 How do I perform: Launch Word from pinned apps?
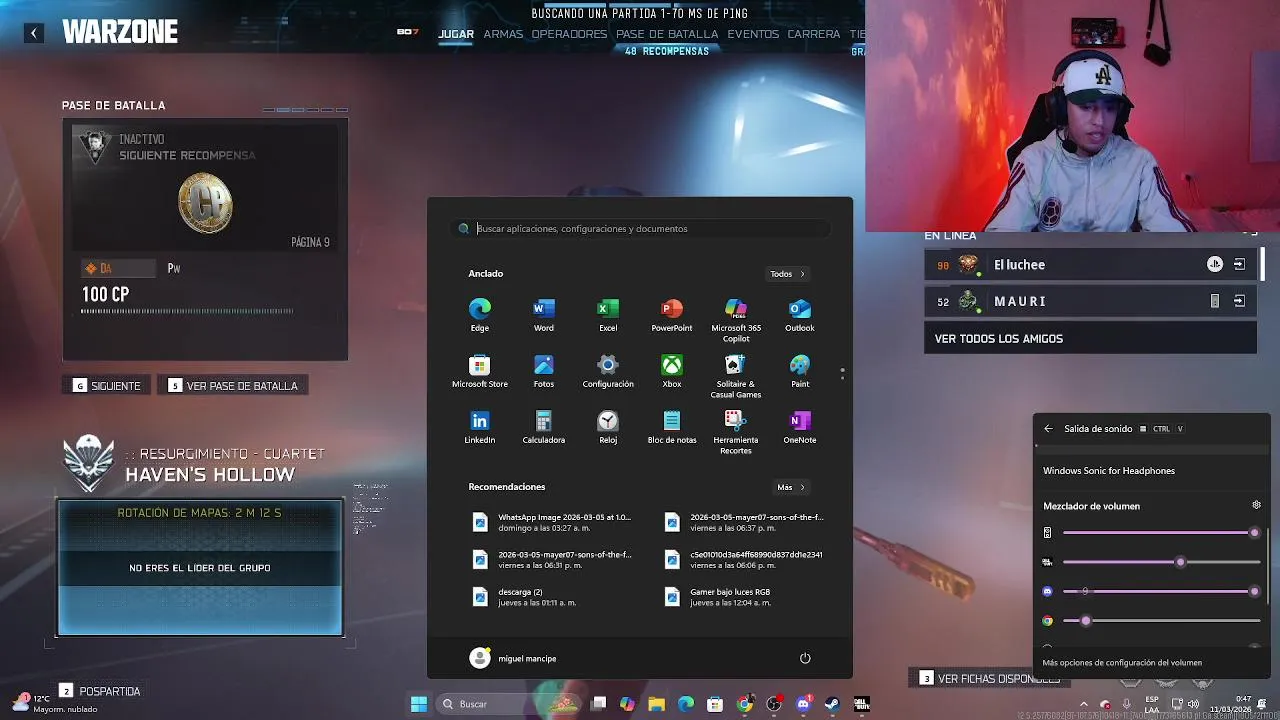coord(544,315)
